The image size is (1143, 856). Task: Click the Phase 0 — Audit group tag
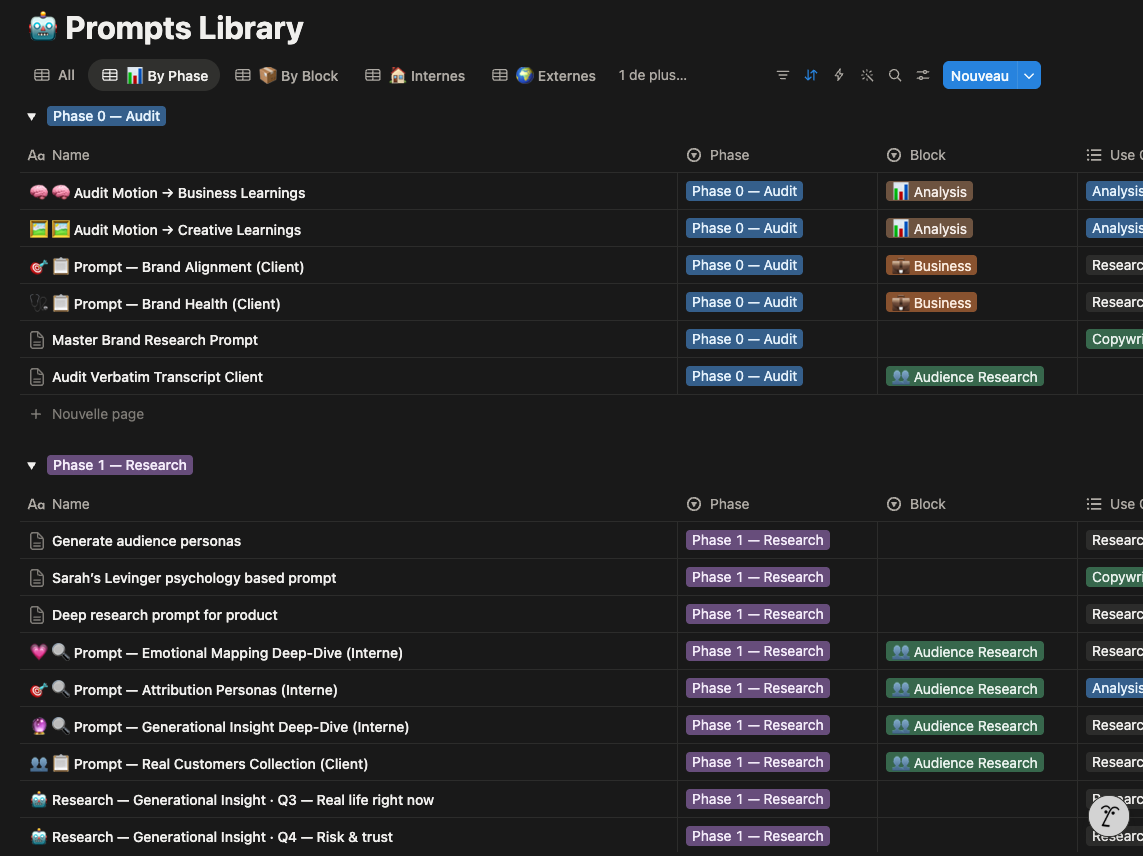(x=106, y=116)
